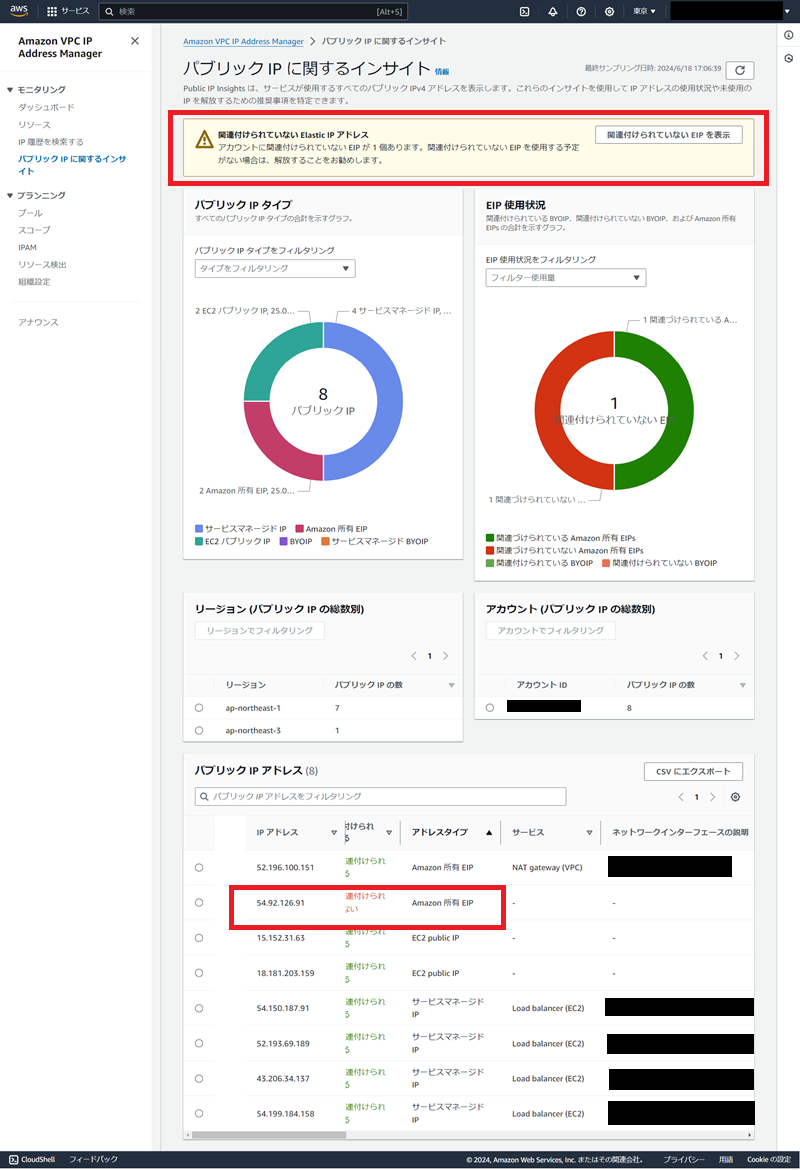This screenshot has height=1170, width=800.
Task: Sort the service column
Action: (590, 832)
